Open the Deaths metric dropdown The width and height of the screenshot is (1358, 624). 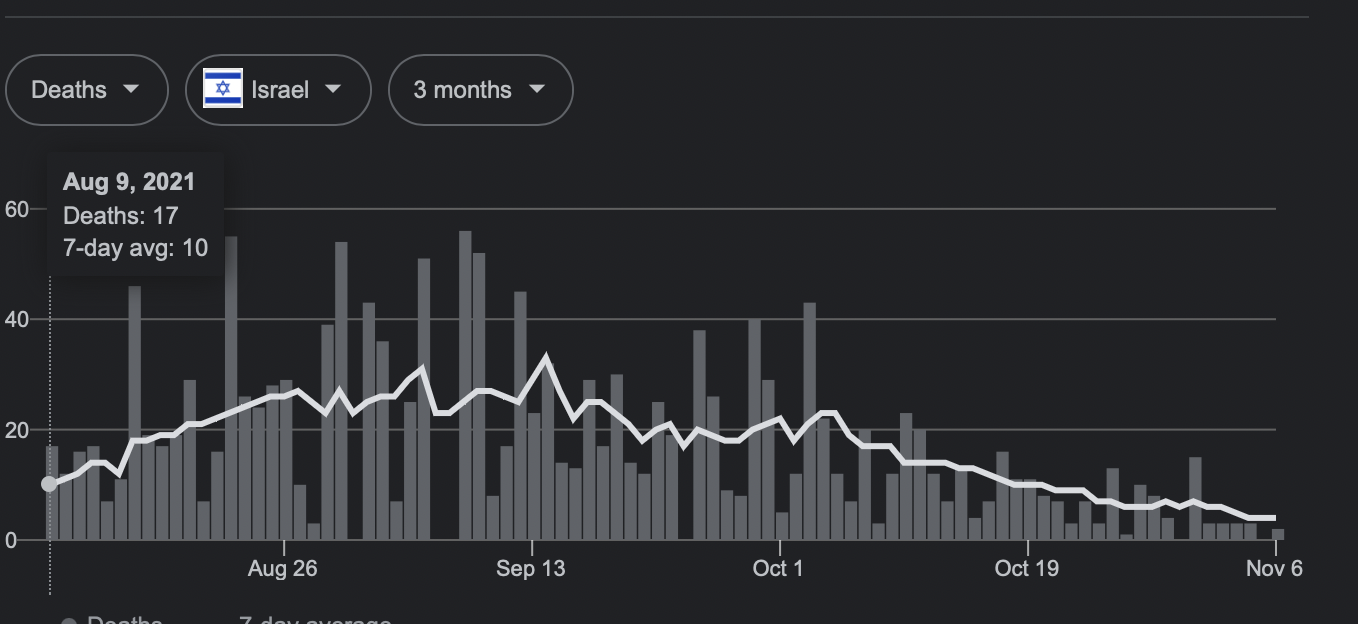click(87, 90)
